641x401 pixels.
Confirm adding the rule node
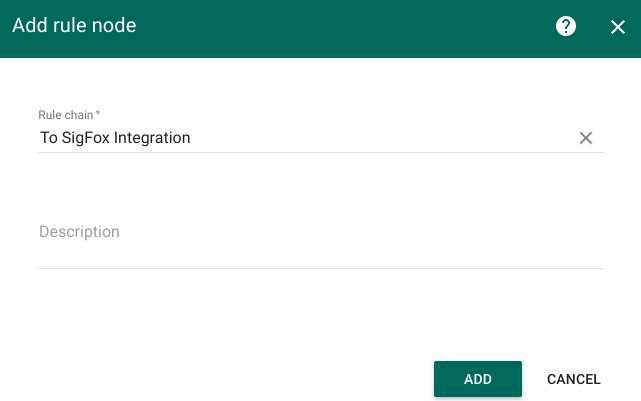[x=478, y=379]
